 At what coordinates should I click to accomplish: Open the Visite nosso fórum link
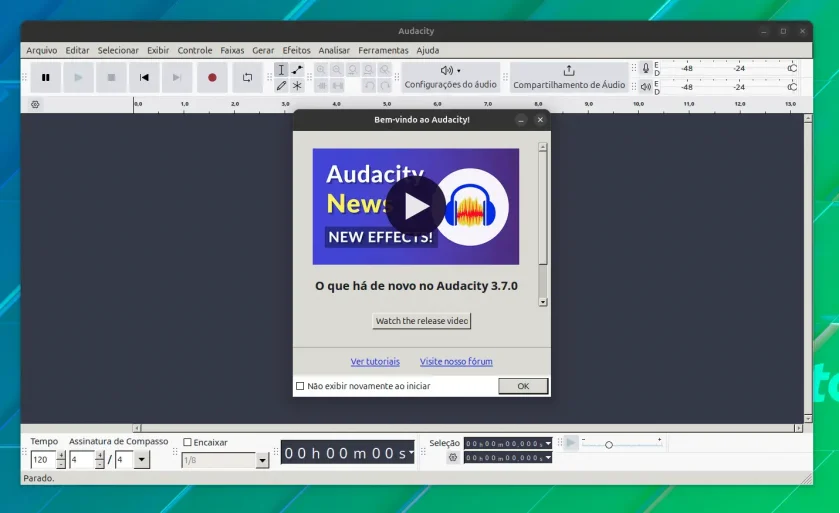456,361
